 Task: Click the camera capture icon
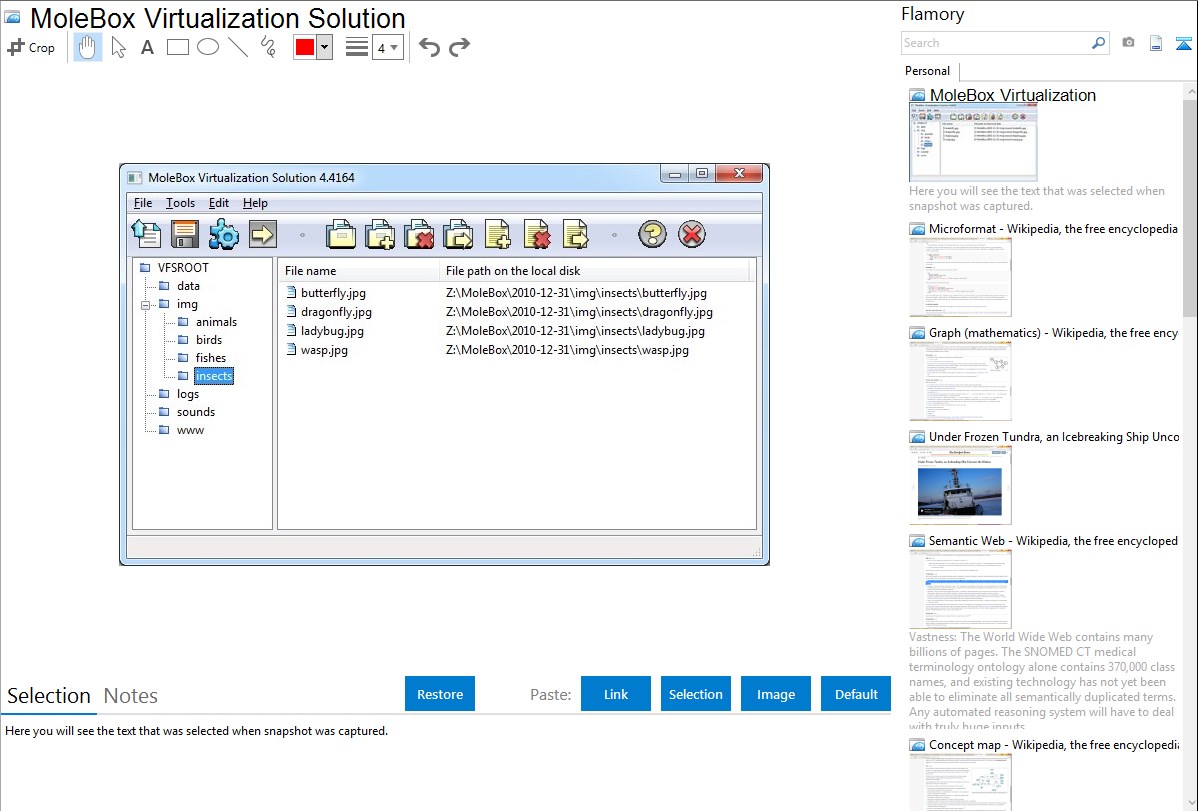(x=1128, y=43)
